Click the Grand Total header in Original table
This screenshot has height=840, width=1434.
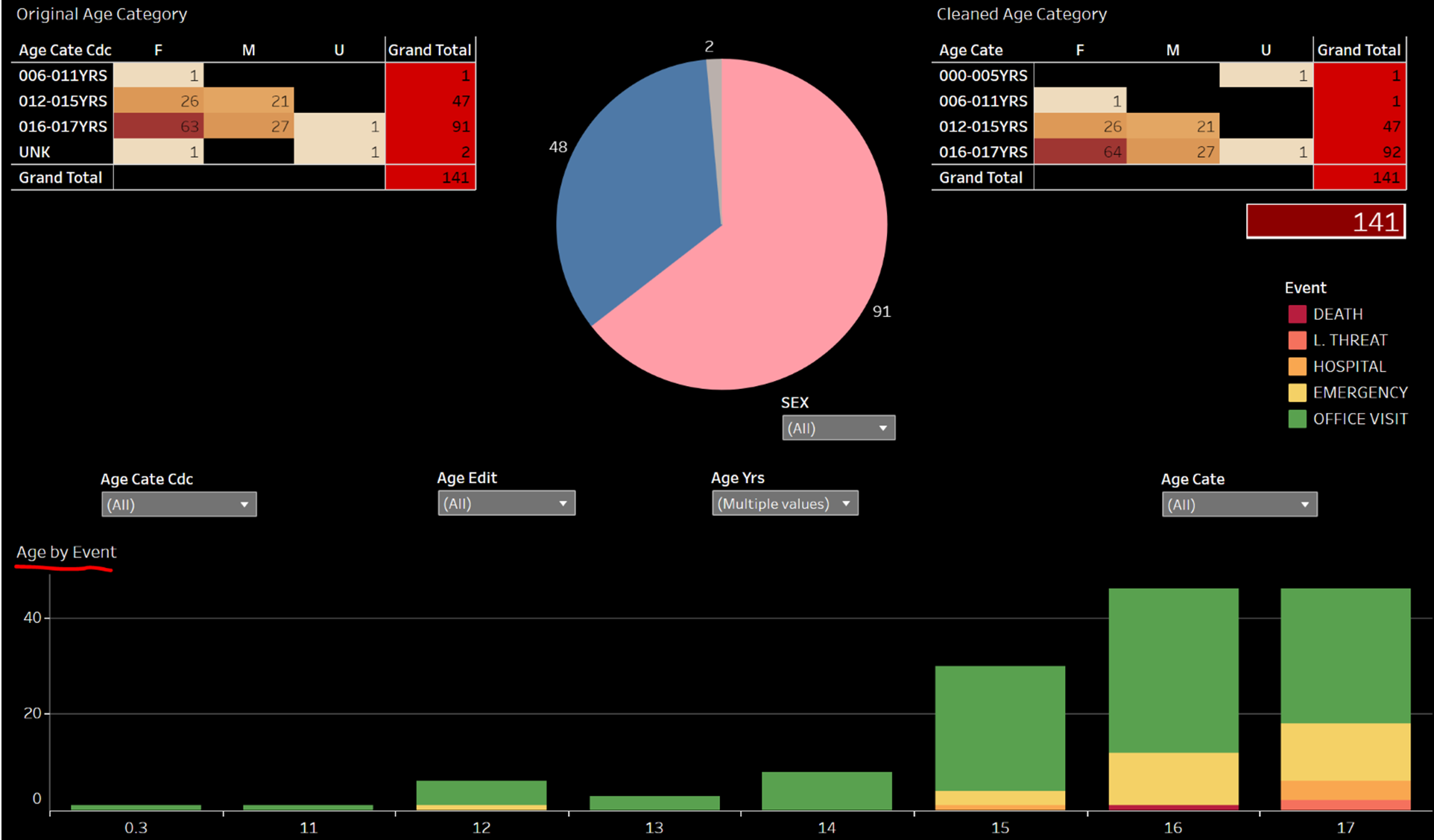pos(429,50)
